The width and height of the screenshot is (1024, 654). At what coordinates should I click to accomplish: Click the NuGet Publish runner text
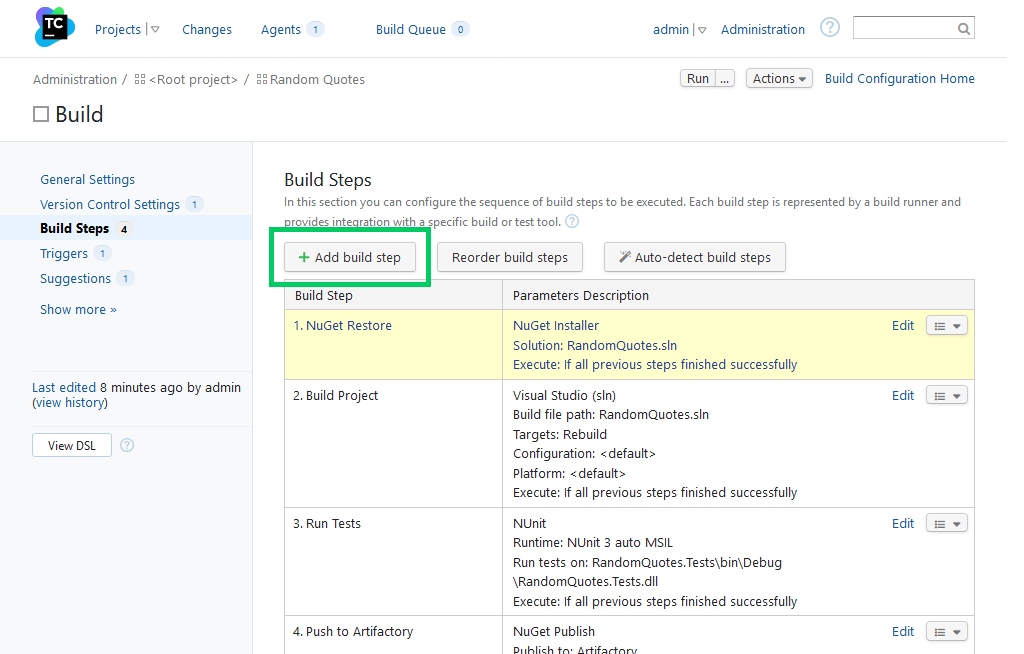tap(554, 631)
